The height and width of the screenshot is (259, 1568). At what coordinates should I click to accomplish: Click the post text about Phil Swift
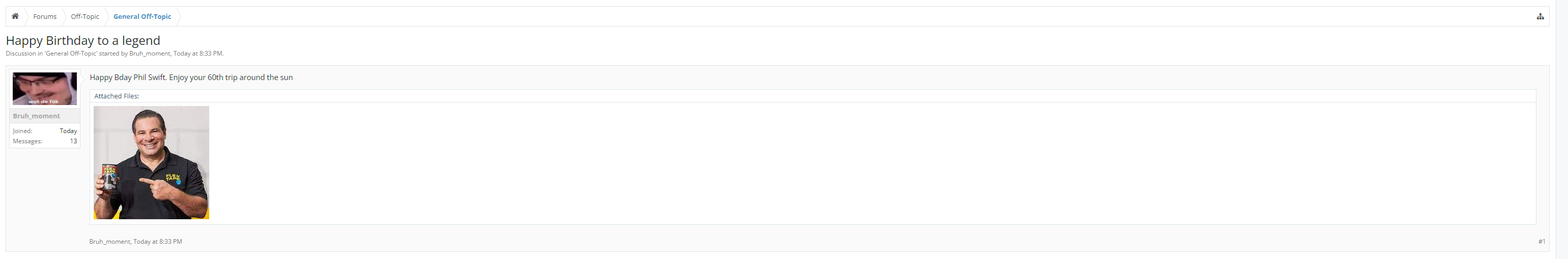pyautogui.click(x=191, y=77)
